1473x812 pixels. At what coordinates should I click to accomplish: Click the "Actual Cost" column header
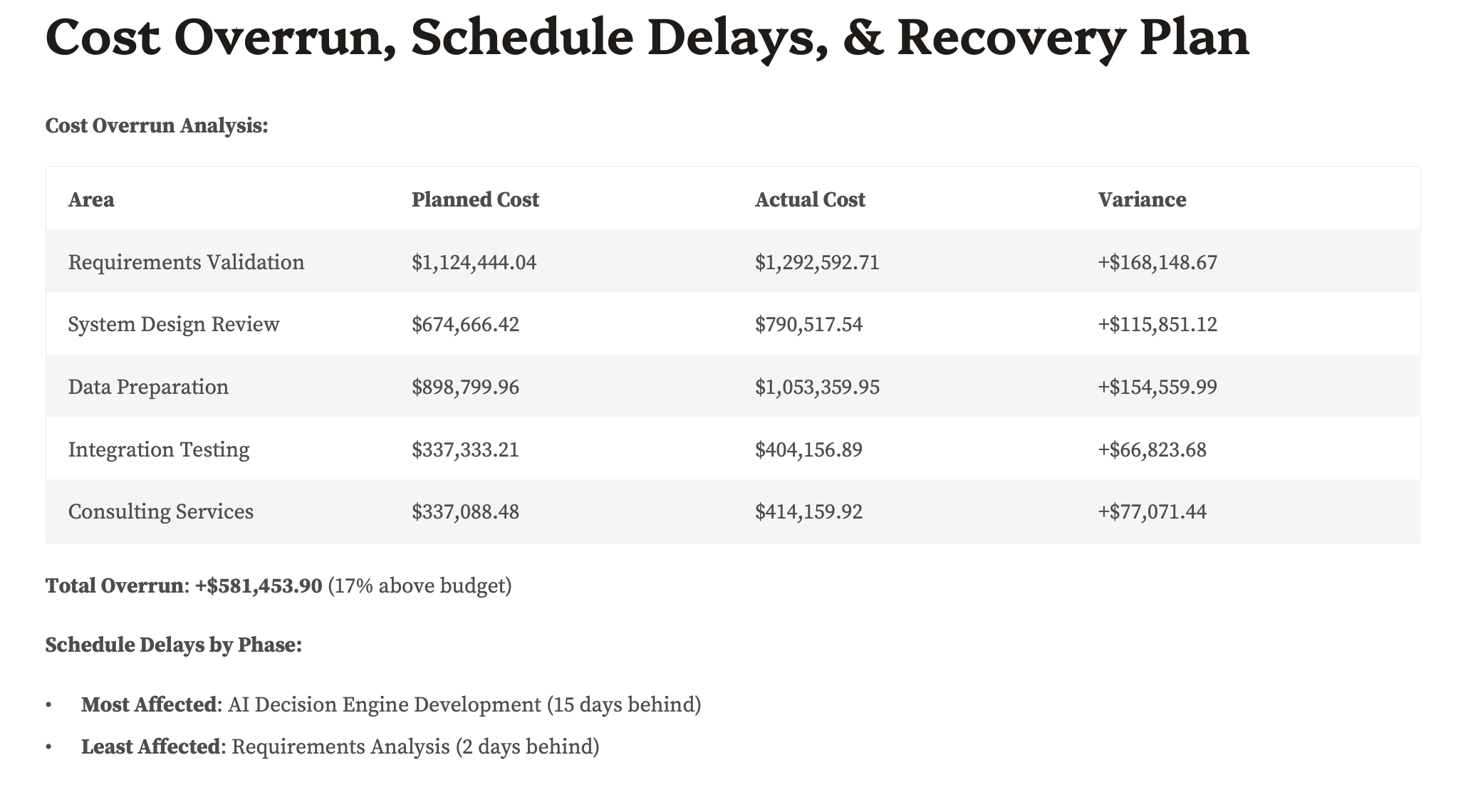click(x=810, y=199)
